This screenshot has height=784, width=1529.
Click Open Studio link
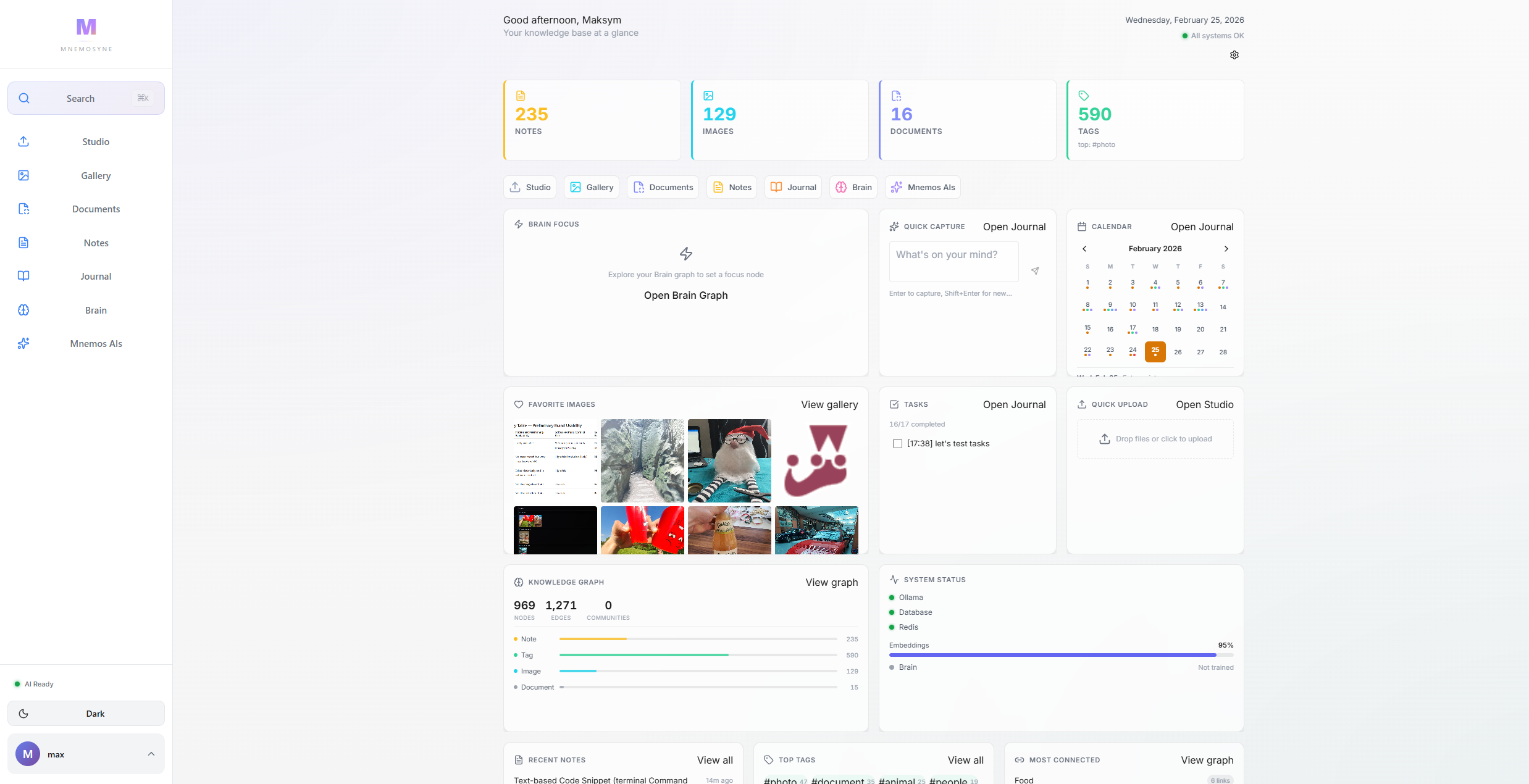click(1205, 405)
